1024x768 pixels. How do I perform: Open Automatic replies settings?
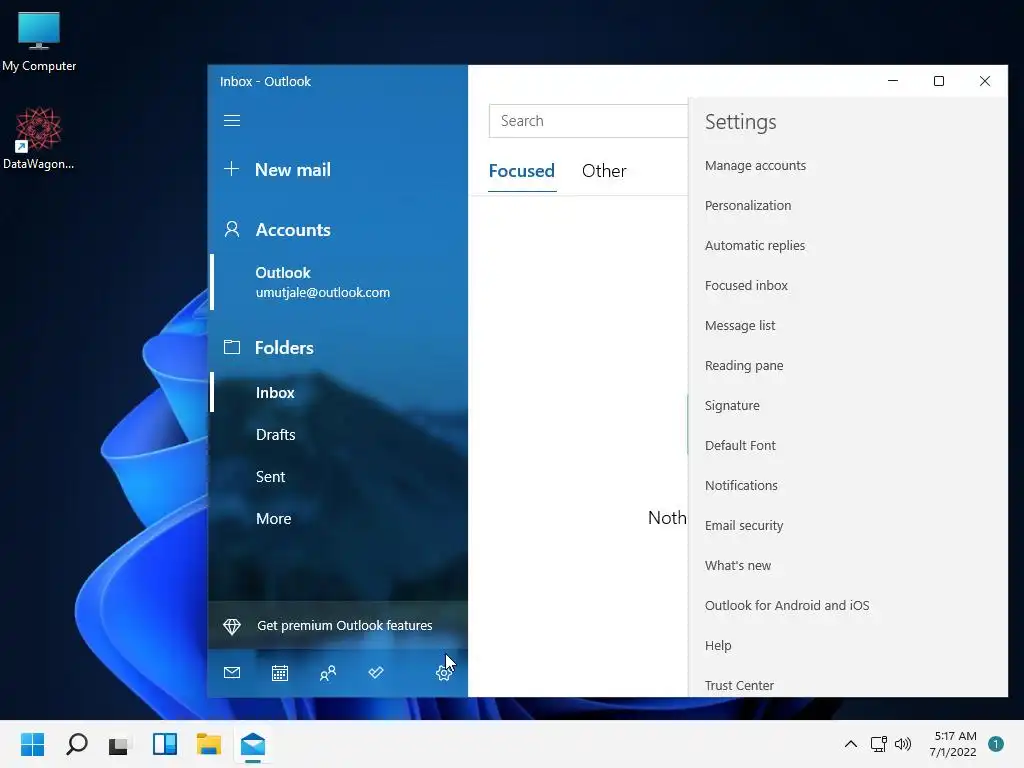(754, 246)
